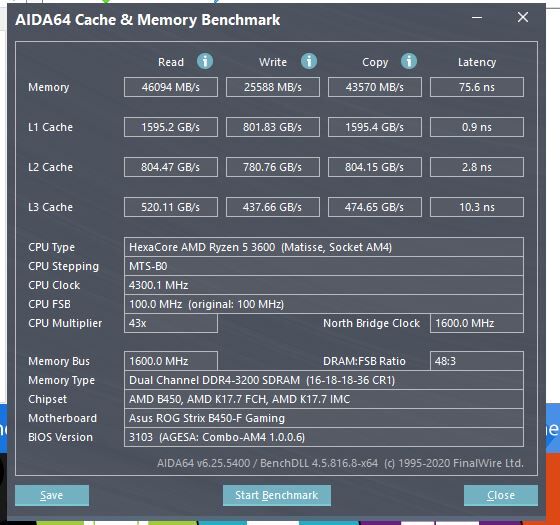560x525 pixels.
Task: Click L1 Cache Copy value 1595.4 GB/s
Action: pos(375,127)
